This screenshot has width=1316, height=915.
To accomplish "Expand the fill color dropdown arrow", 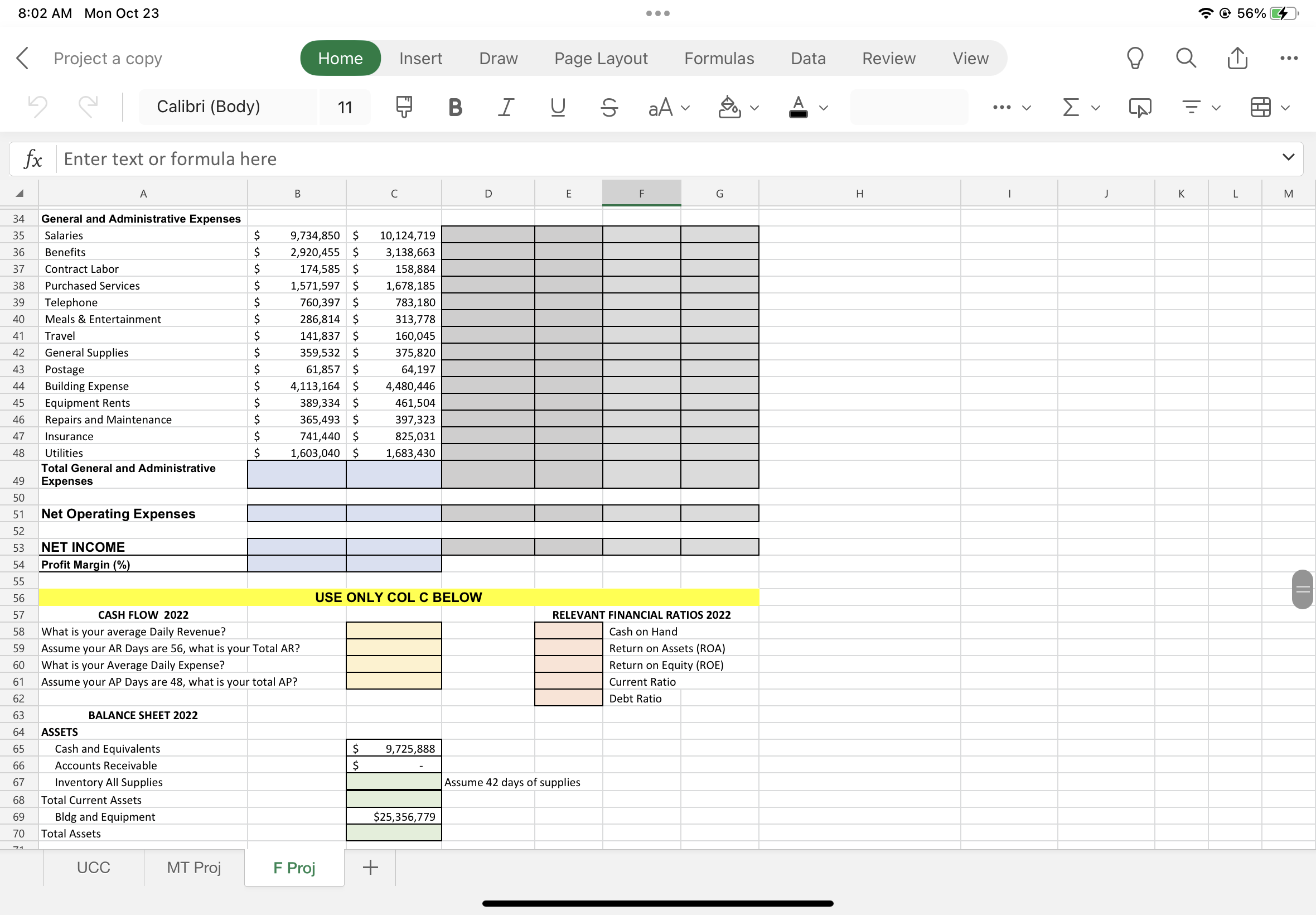I will (x=754, y=108).
